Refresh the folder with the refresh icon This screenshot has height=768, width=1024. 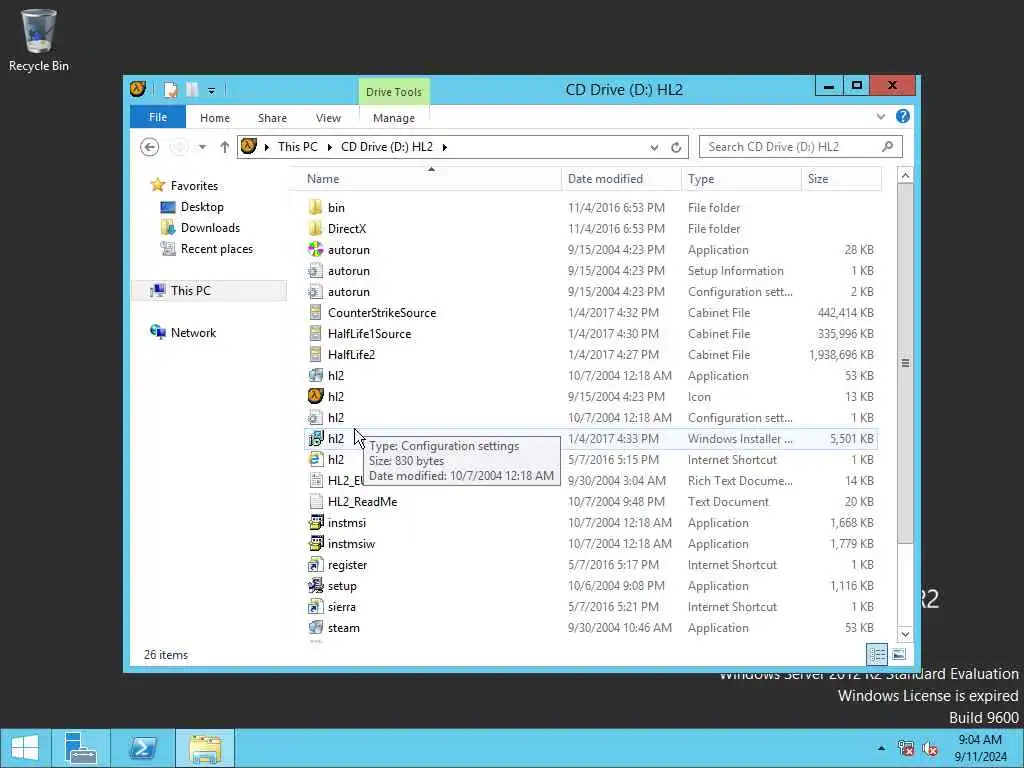pyautogui.click(x=676, y=148)
